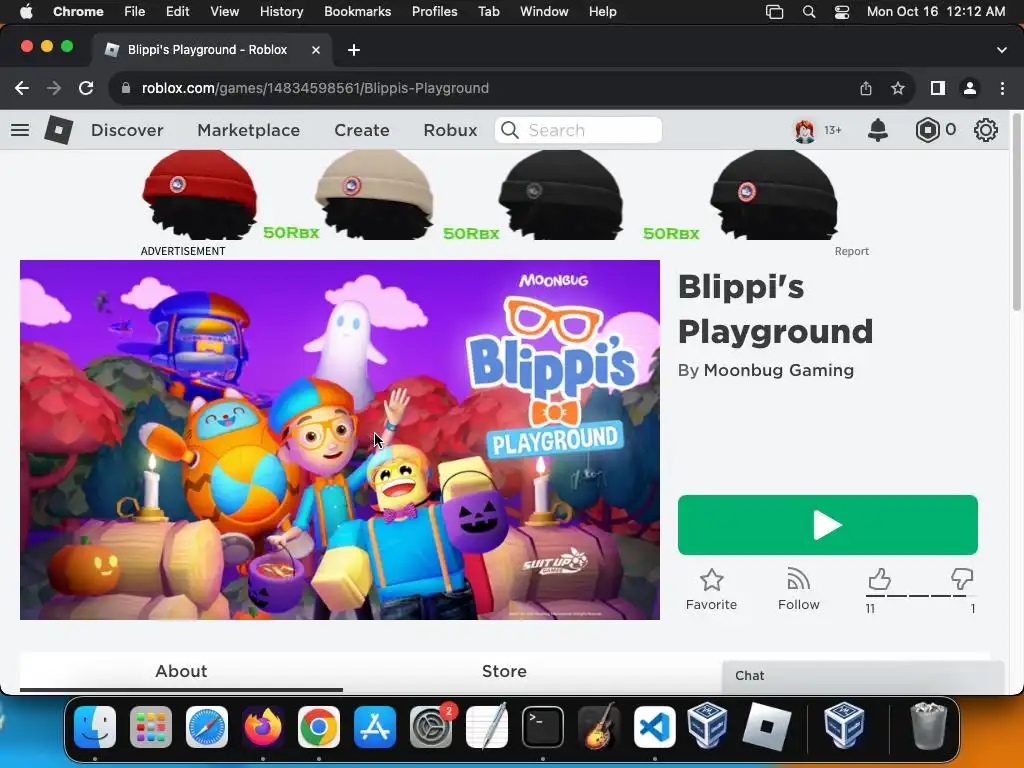
Task: Open System Settings from the Dock
Action: click(431, 727)
